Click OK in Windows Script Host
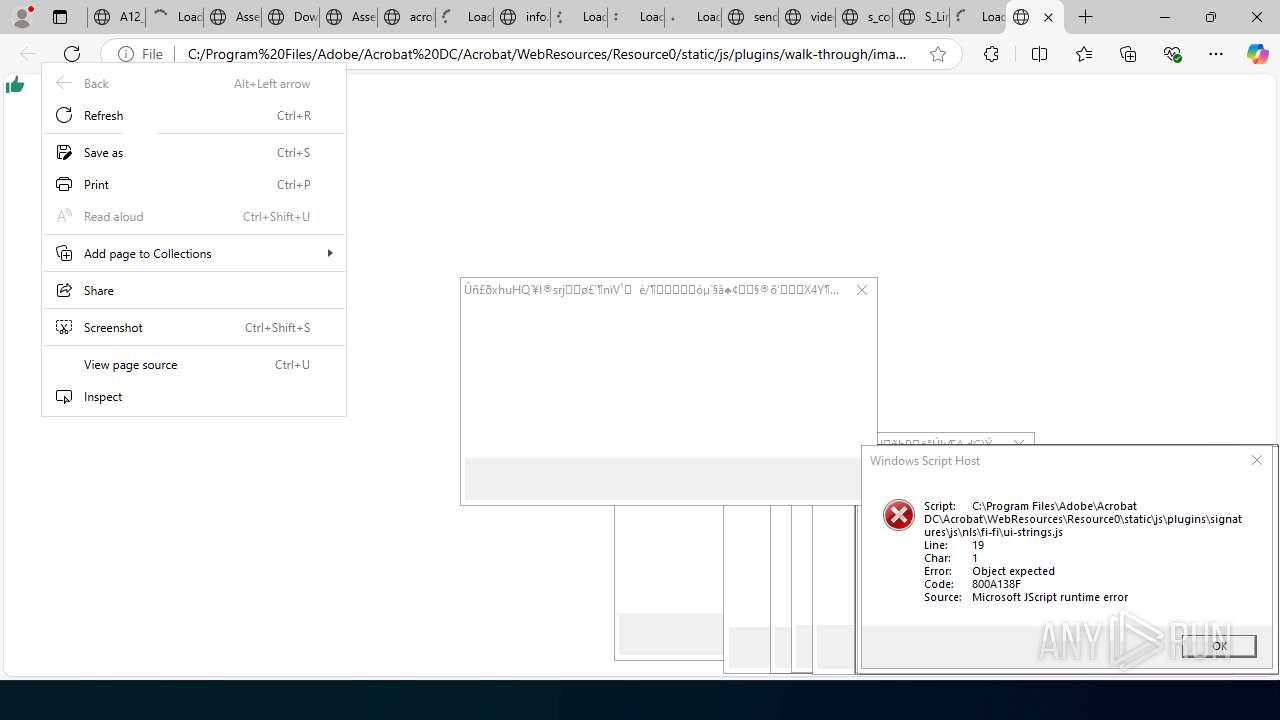This screenshot has height=720, width=1280. (x=1219, y=646)
